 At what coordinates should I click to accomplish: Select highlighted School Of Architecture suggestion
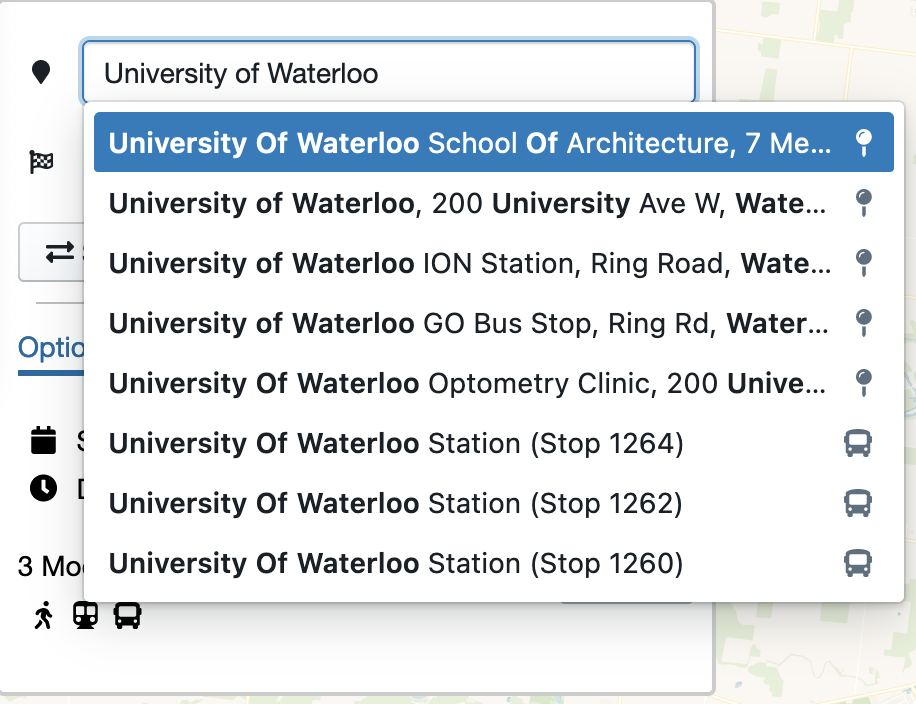[468, 143]
